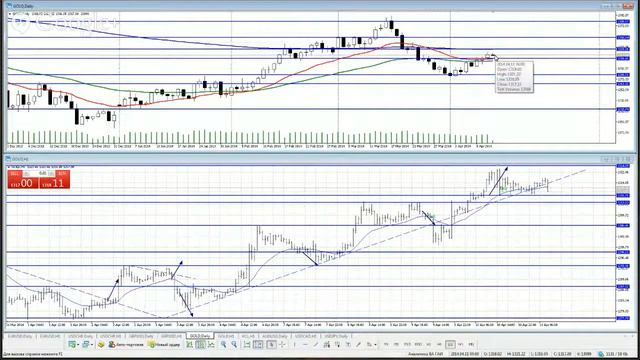Image resolution: width=640 pixels, height=360 pixels.
Task: Set timeframe to M15
Action: 407,344
